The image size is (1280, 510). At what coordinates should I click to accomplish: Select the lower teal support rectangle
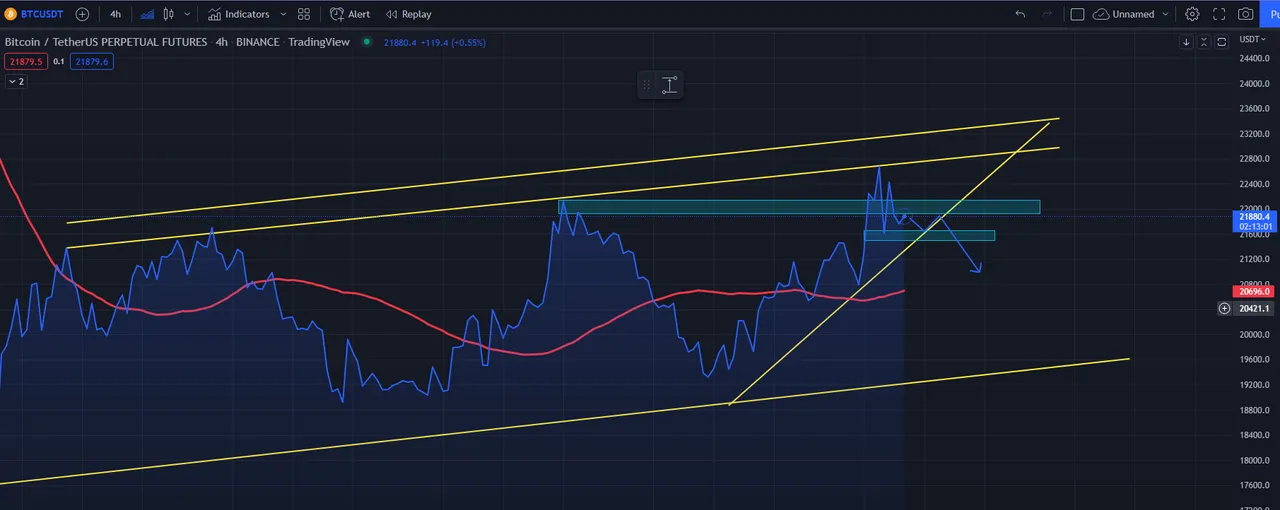pyautogui.click(x=929, y=236)
